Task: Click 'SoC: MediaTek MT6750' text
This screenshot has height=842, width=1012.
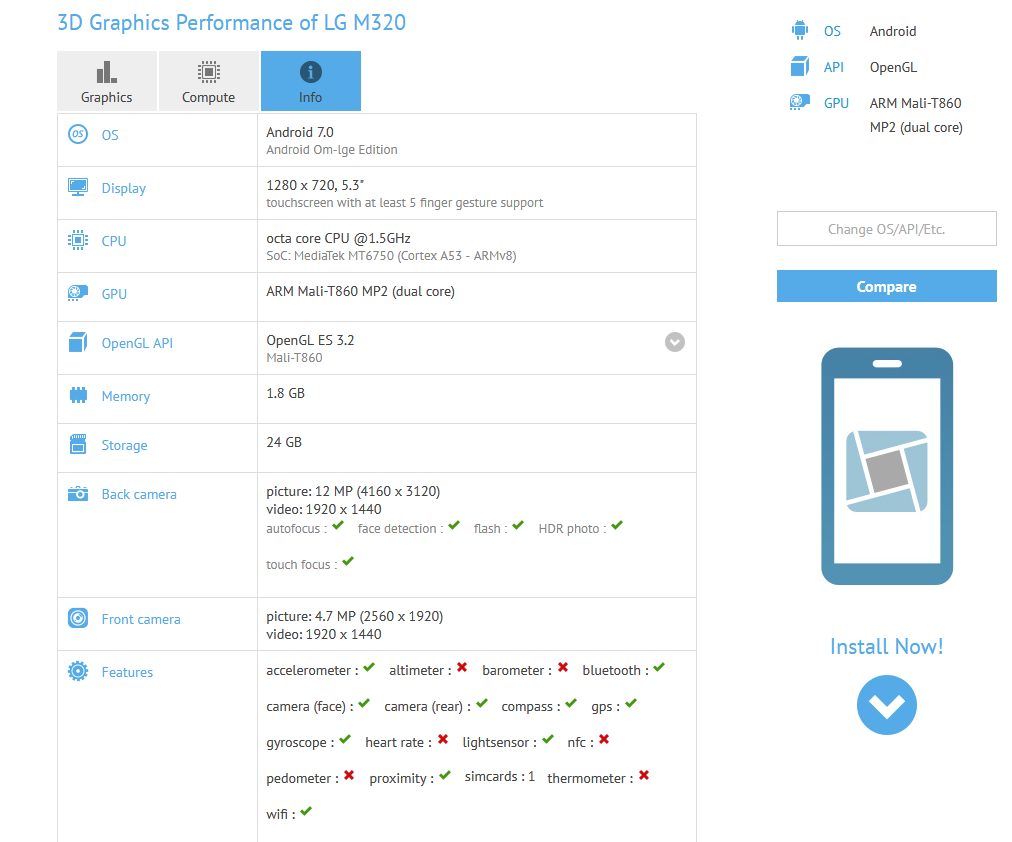Action: (x=330, y=256)
